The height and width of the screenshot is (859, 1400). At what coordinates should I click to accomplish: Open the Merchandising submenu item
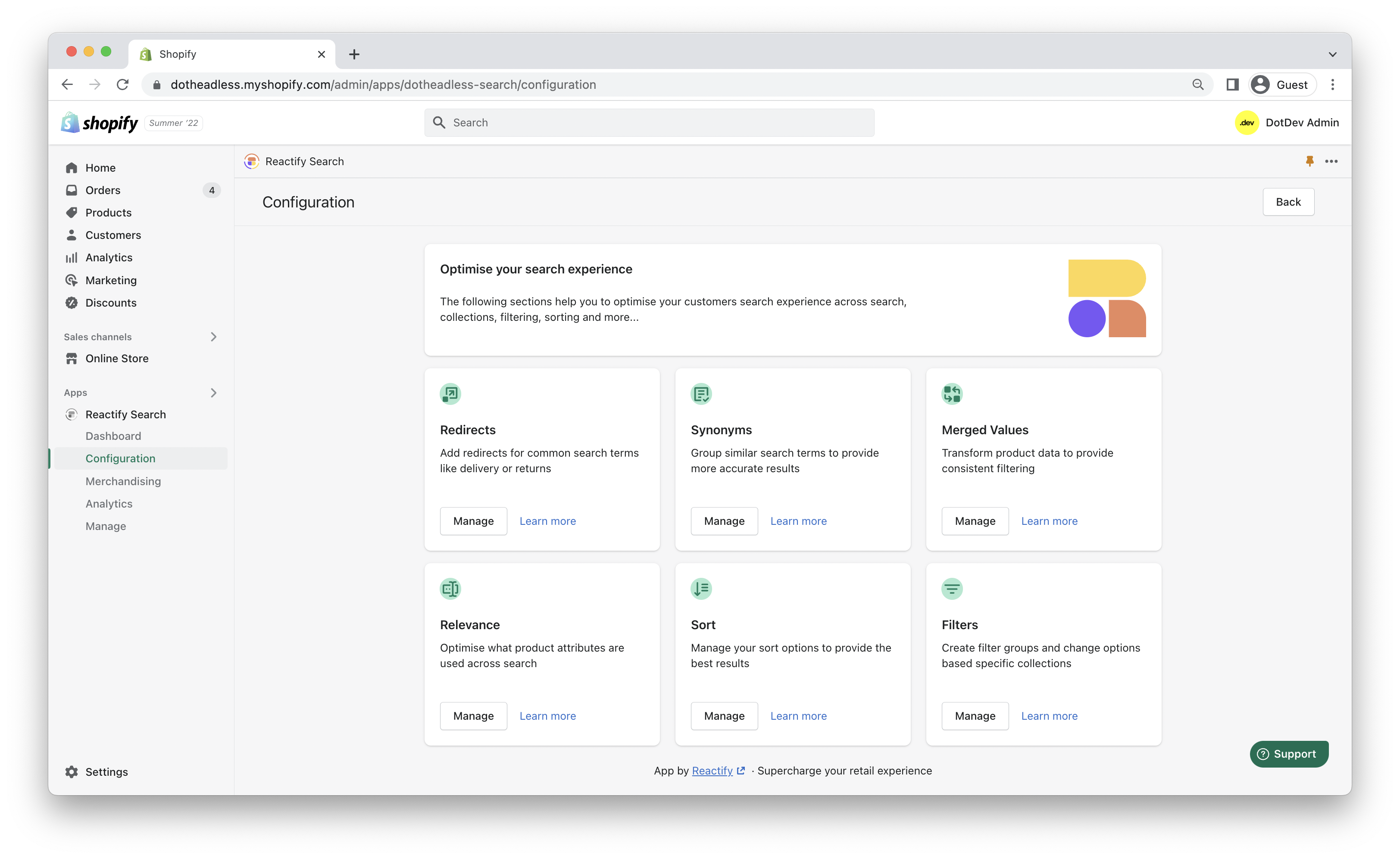point(123,481)
